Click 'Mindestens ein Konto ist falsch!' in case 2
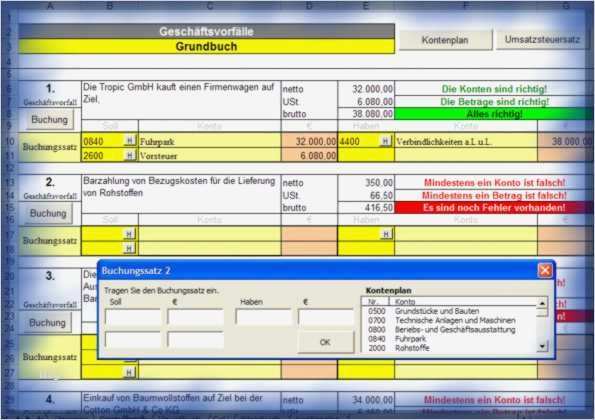Image resolution: width=595 pixels, height=420 pixels. pyautogui.click(x=494, y=183)
